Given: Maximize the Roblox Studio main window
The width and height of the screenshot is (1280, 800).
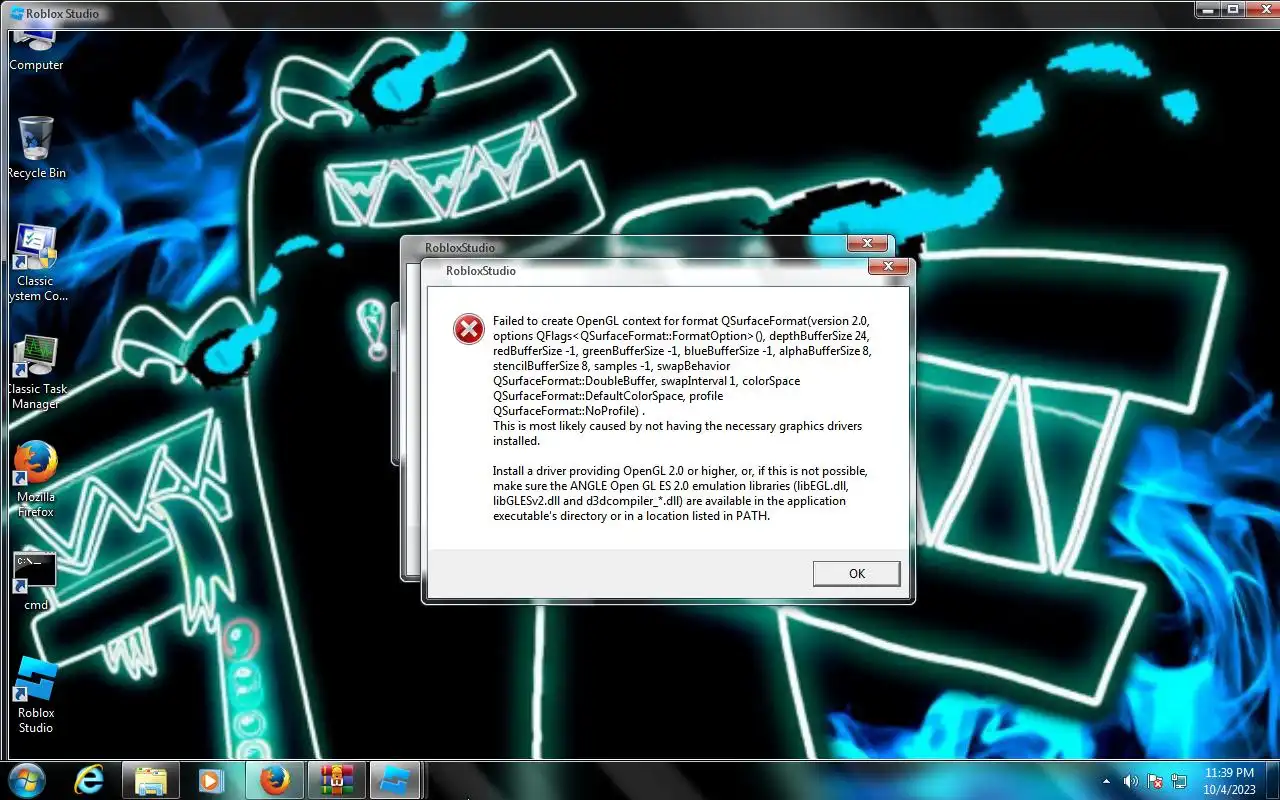Looking at the screenshot, I should pos(1233,9).
